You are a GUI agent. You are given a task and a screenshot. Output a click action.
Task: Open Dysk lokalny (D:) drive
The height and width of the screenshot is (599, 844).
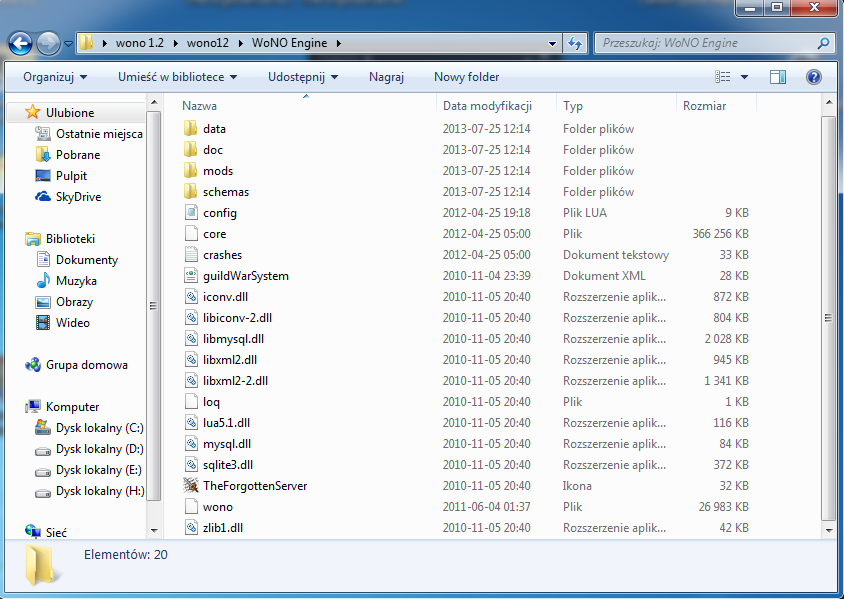click(x=100, y=449)
